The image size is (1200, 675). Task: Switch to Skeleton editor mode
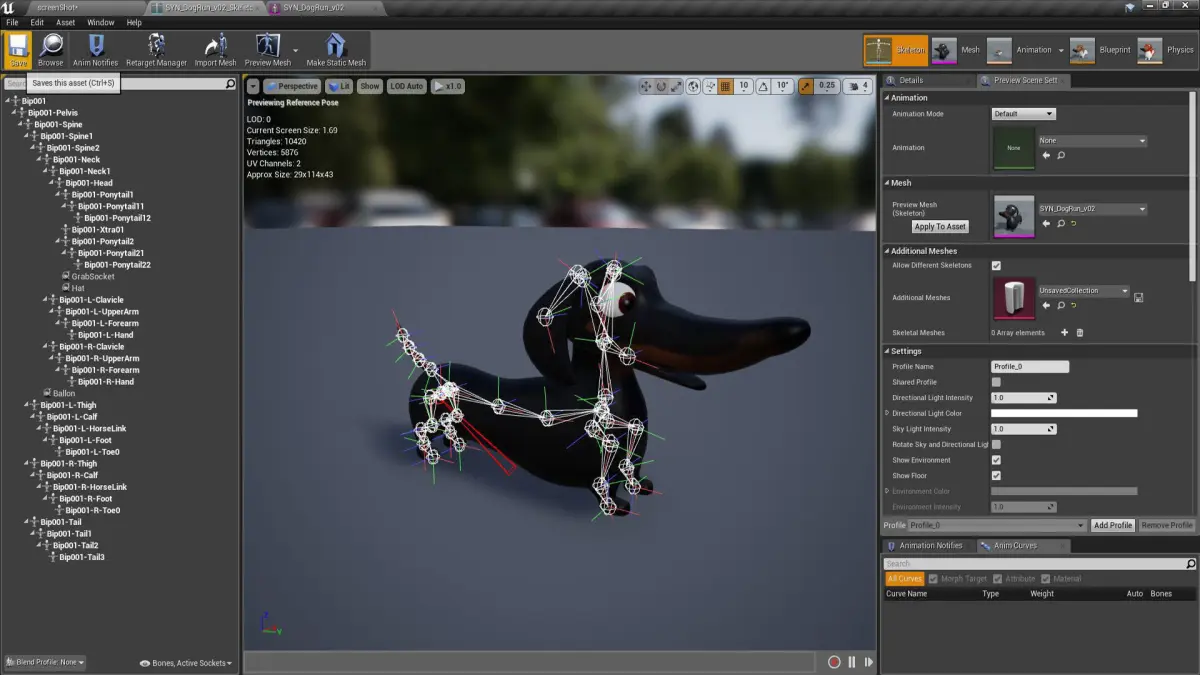(x=897, y=50)
